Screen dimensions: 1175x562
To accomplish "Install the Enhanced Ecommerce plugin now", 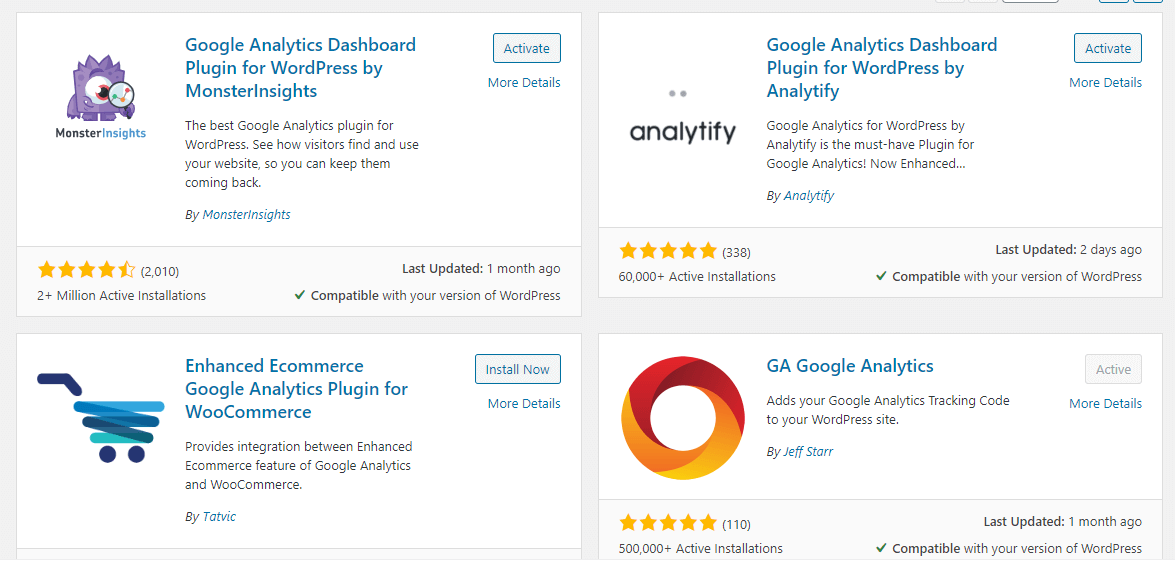I will [518, 369].
